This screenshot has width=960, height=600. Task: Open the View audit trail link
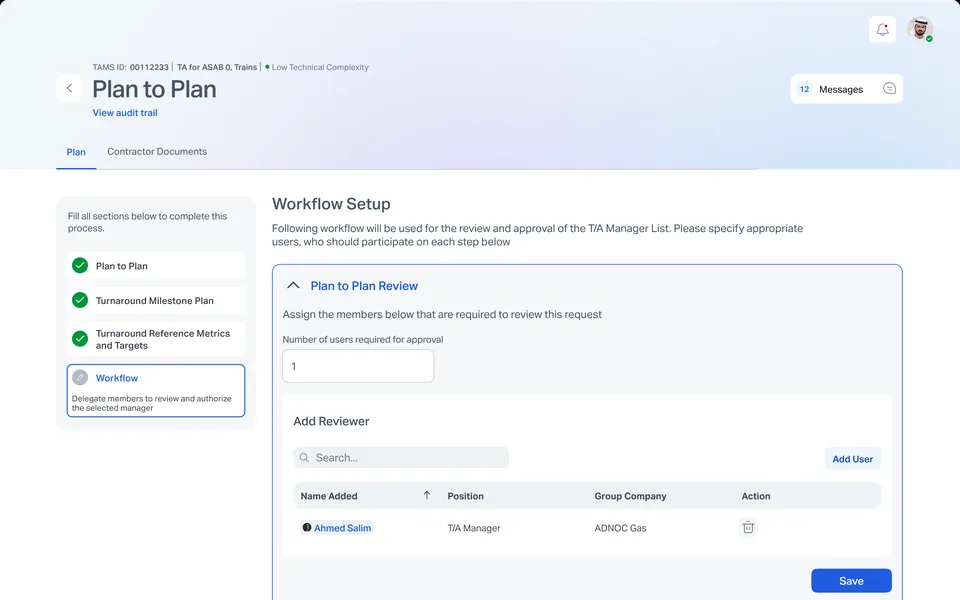click(x=125, y=113)
